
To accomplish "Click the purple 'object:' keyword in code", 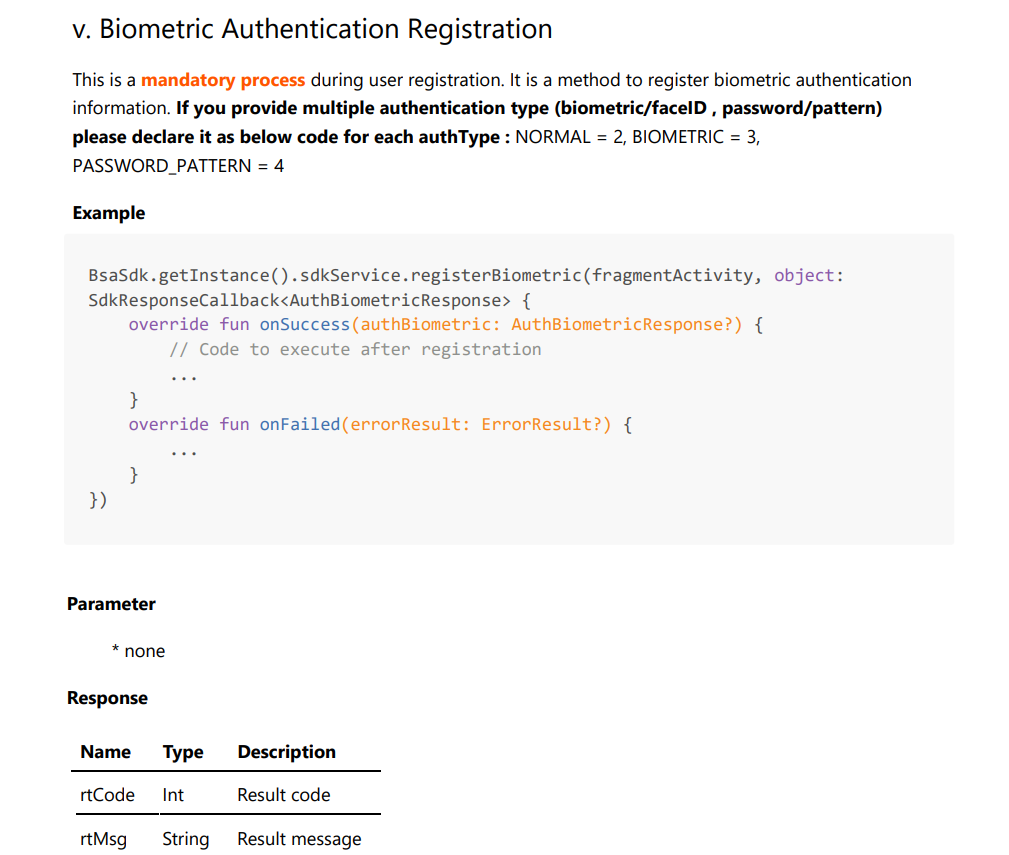I will pyautogui.click(x=808, y=275).
